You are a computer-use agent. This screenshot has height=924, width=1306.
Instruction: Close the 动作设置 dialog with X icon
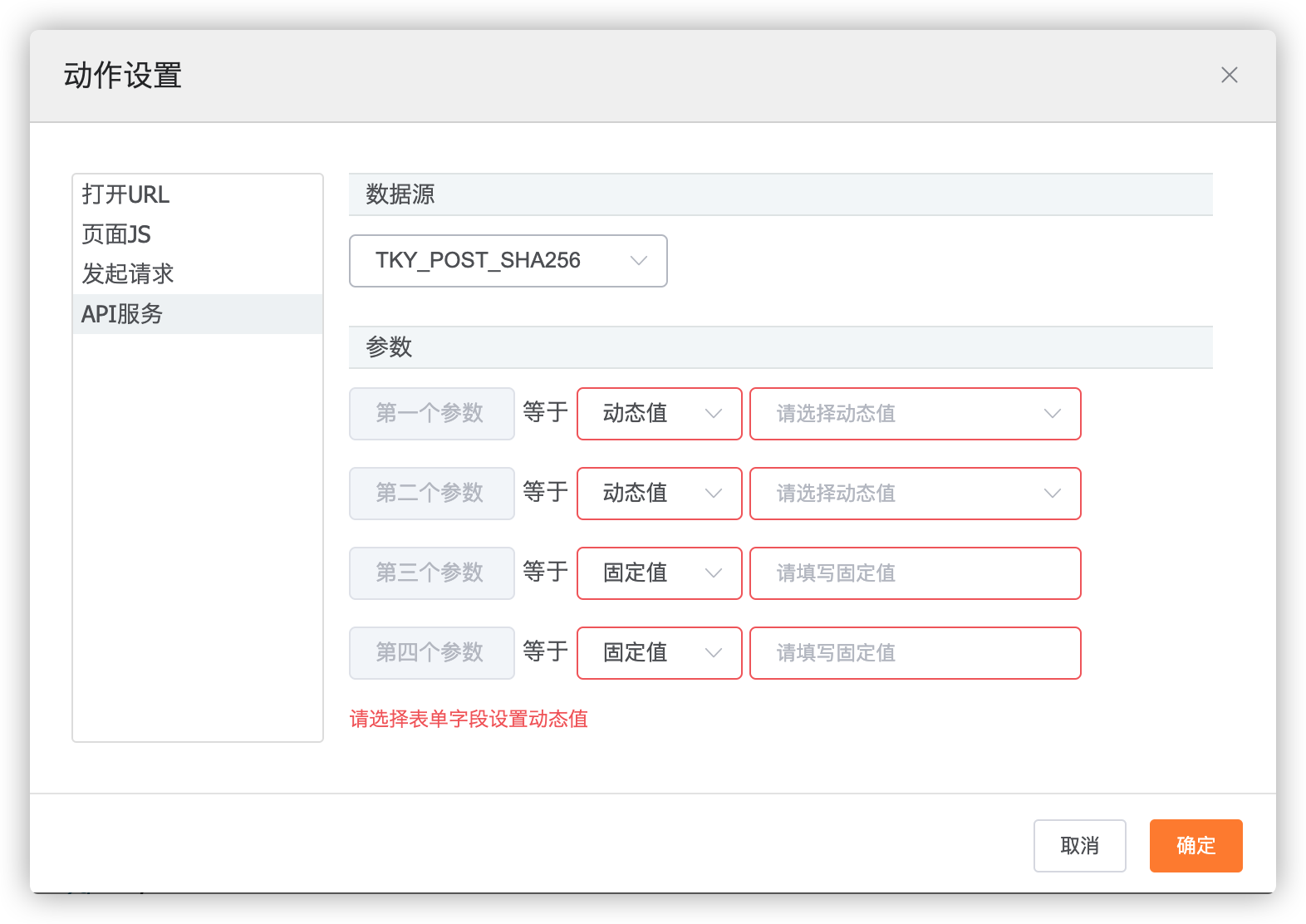[x=1229, y=75]
